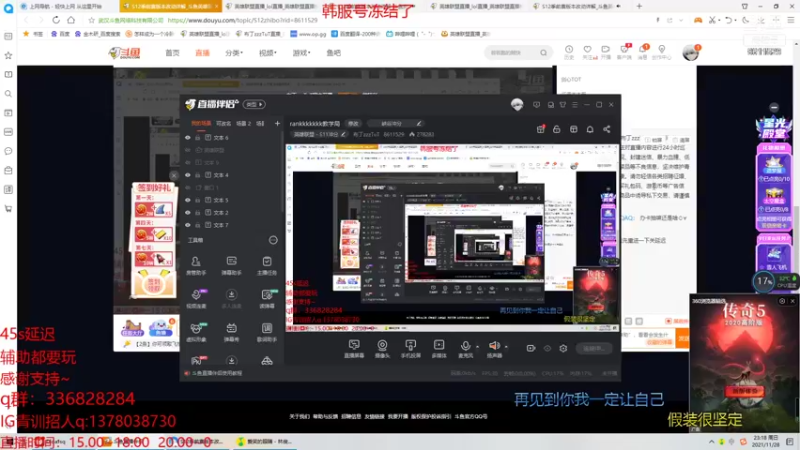The height and width of the screenshot is (450, 800).
Task: Open companion settings gear icon
Action: point(563,348)
